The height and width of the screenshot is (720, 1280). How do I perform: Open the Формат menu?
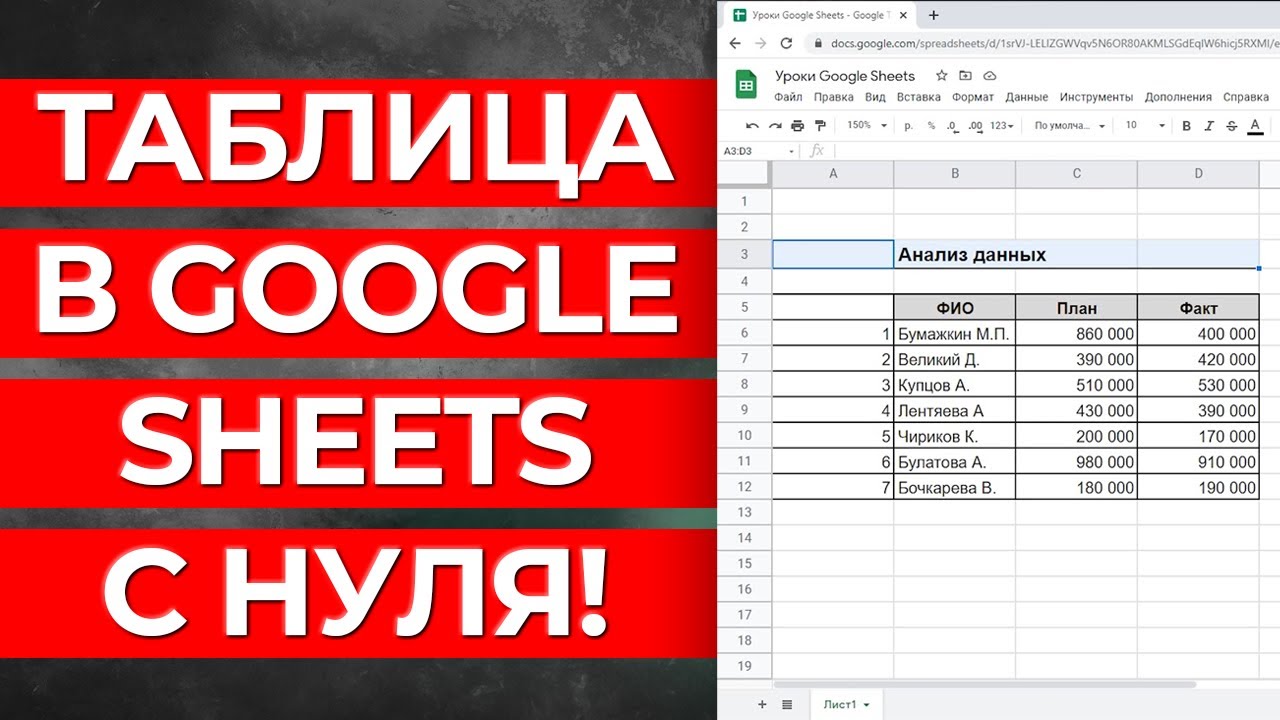tap(973, 97)
